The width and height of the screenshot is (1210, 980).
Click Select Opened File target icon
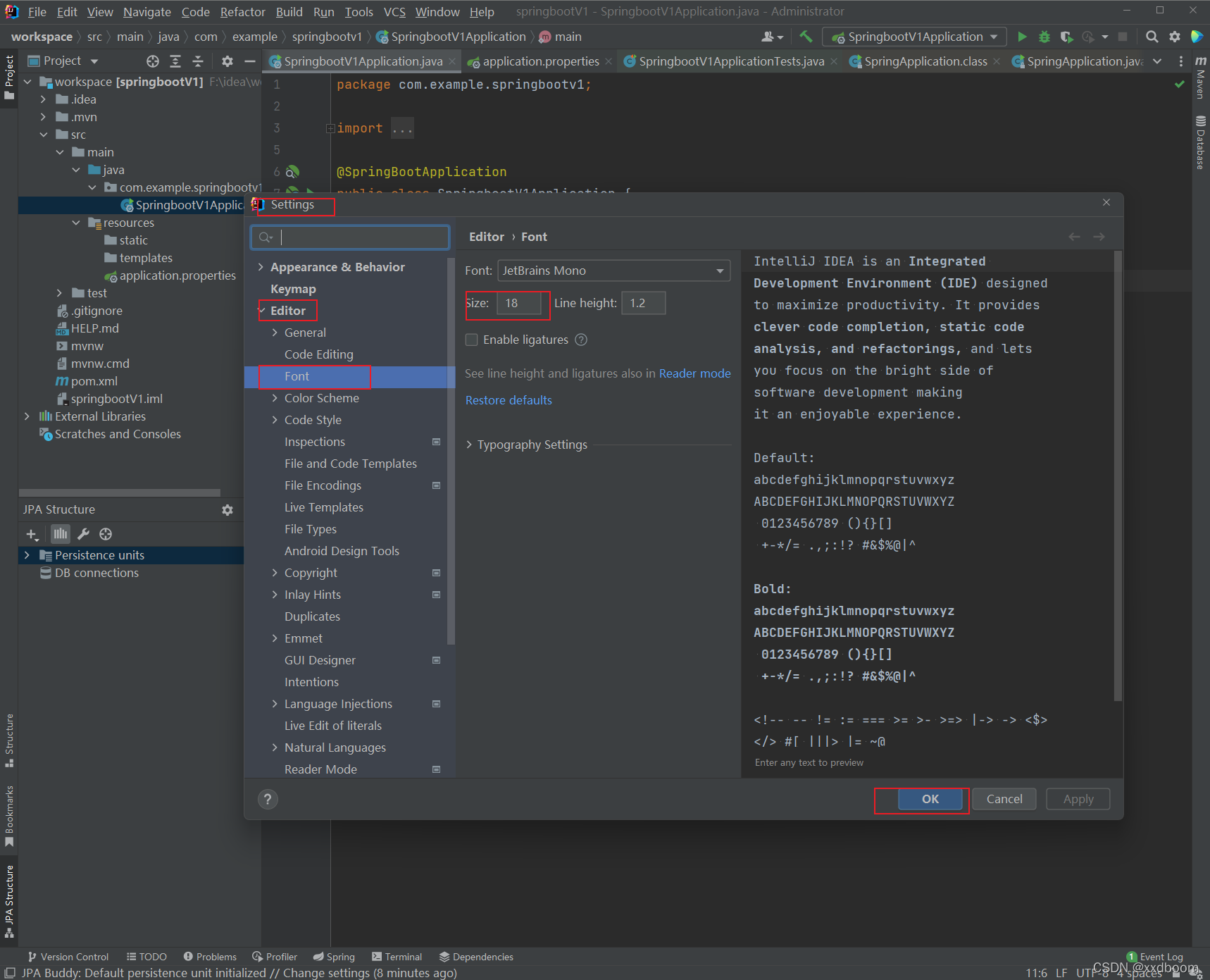coord(153,61)
